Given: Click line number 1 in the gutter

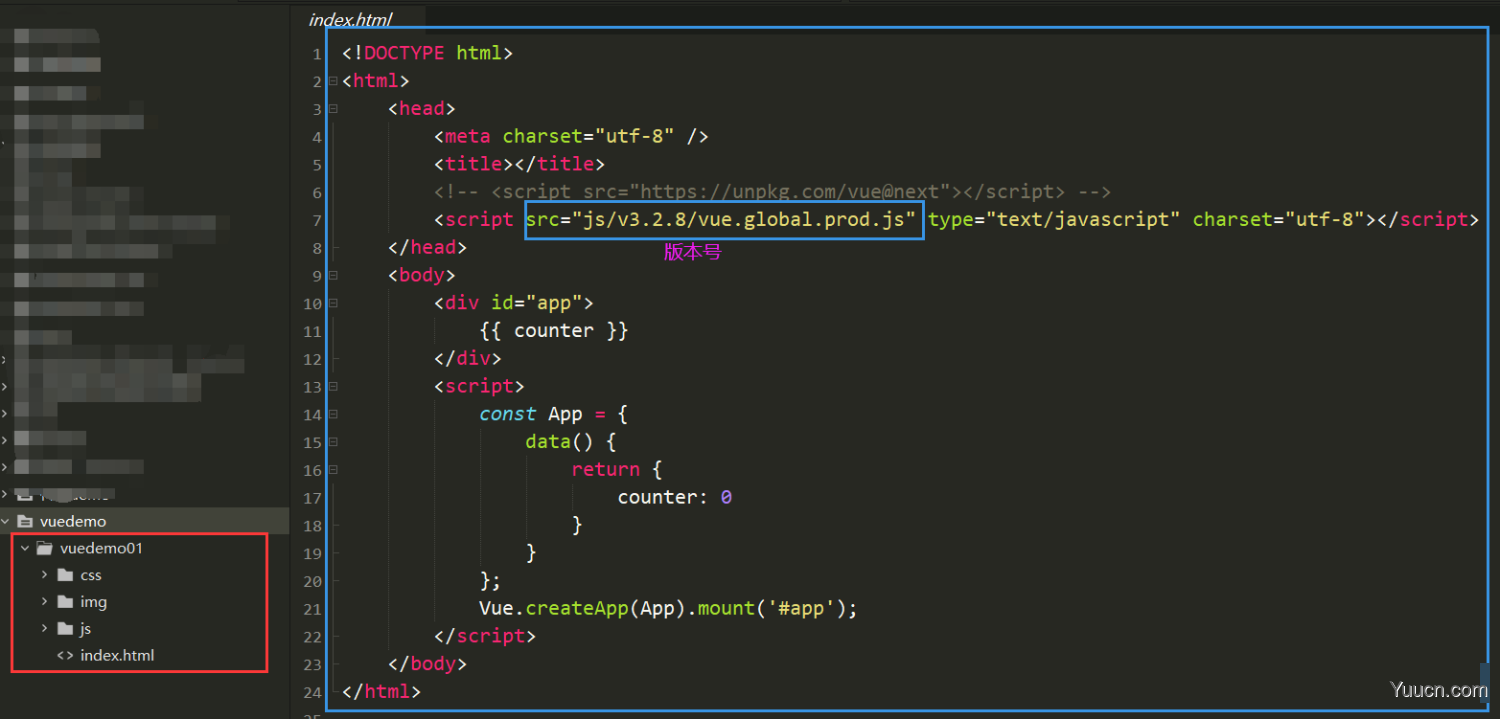Looking at the screenshot, I should [317, 53].
